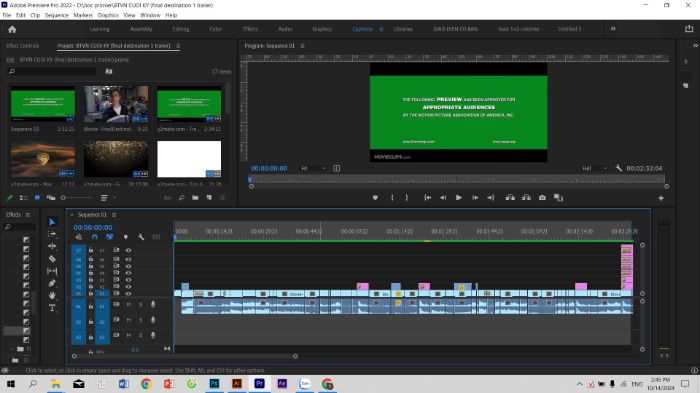This screenshot has width=700, height=393.
Task: Open the Program Monitor button editor plus
Action: pos(661,198)
